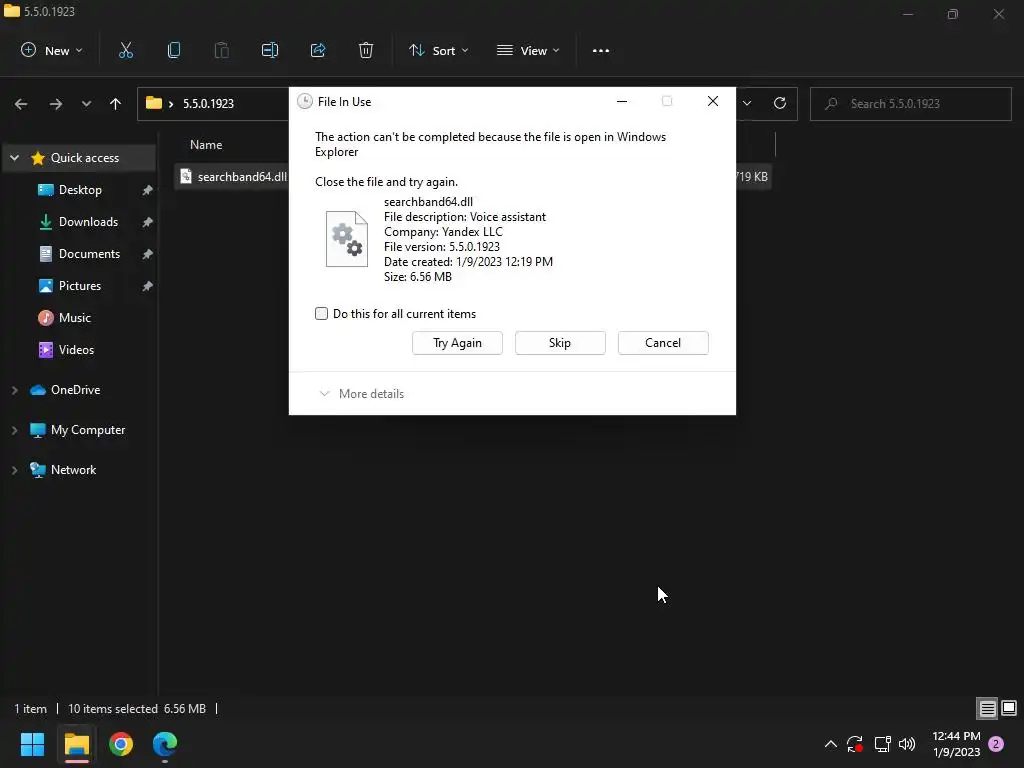Open recent locations dropdown chevron
The image size is (1024, 768).
pos(86,104)
